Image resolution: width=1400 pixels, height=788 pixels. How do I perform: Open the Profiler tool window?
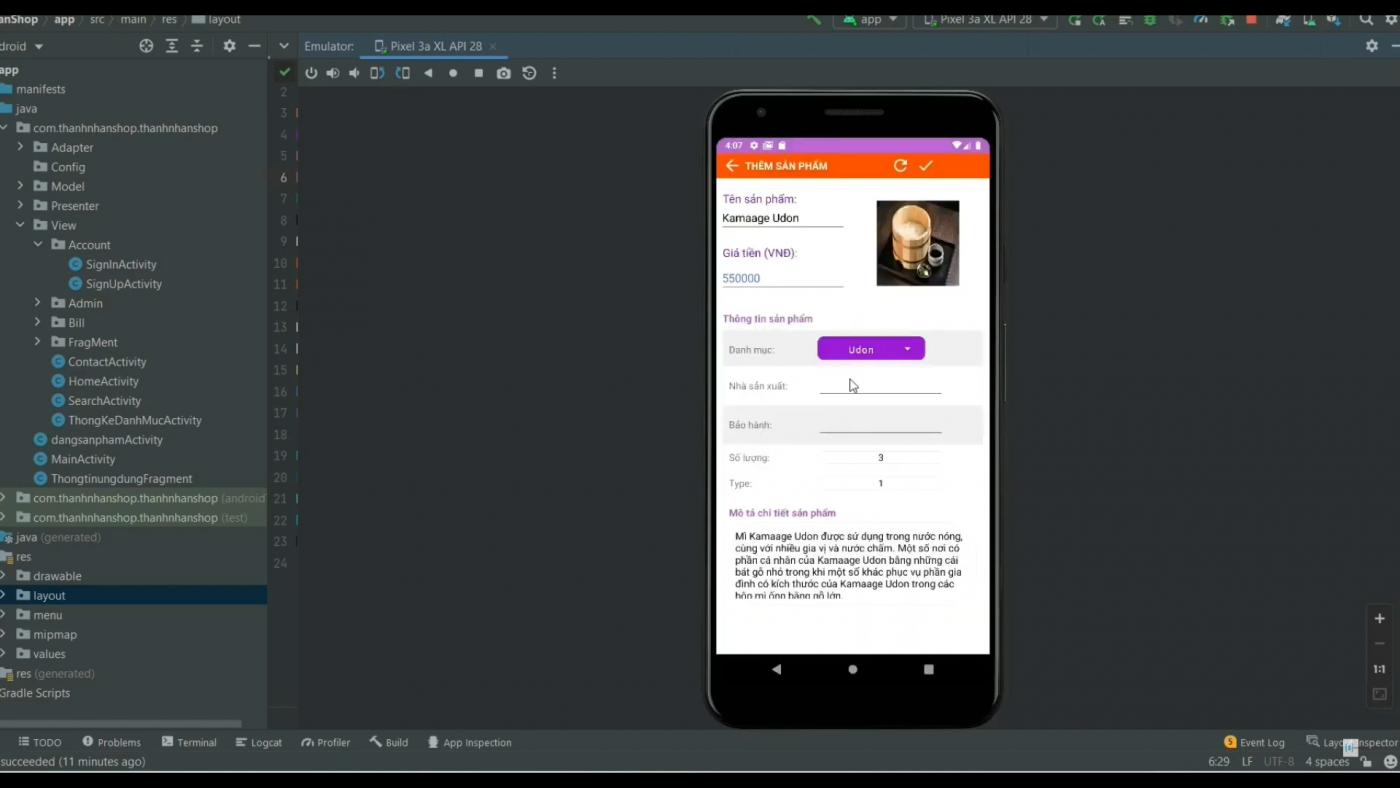click(326, 742)
